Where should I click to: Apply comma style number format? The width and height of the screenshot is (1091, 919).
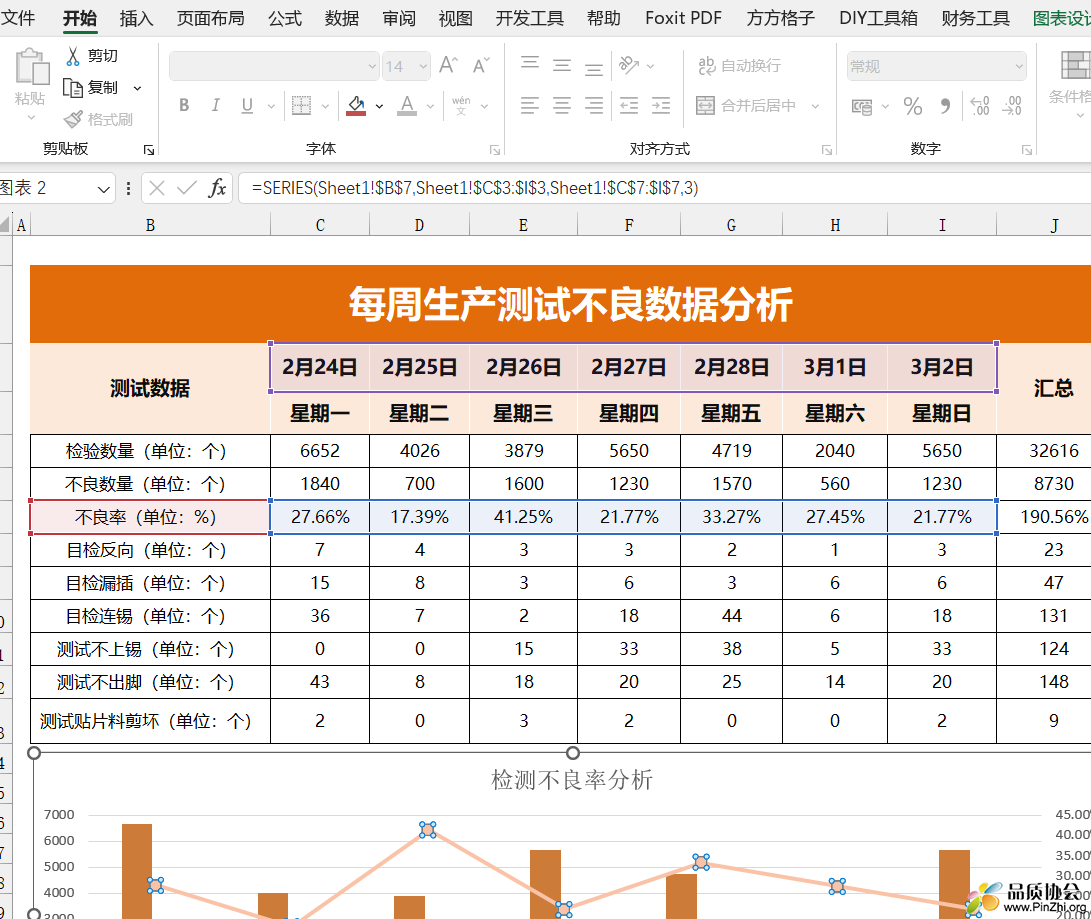pos(945,106)
